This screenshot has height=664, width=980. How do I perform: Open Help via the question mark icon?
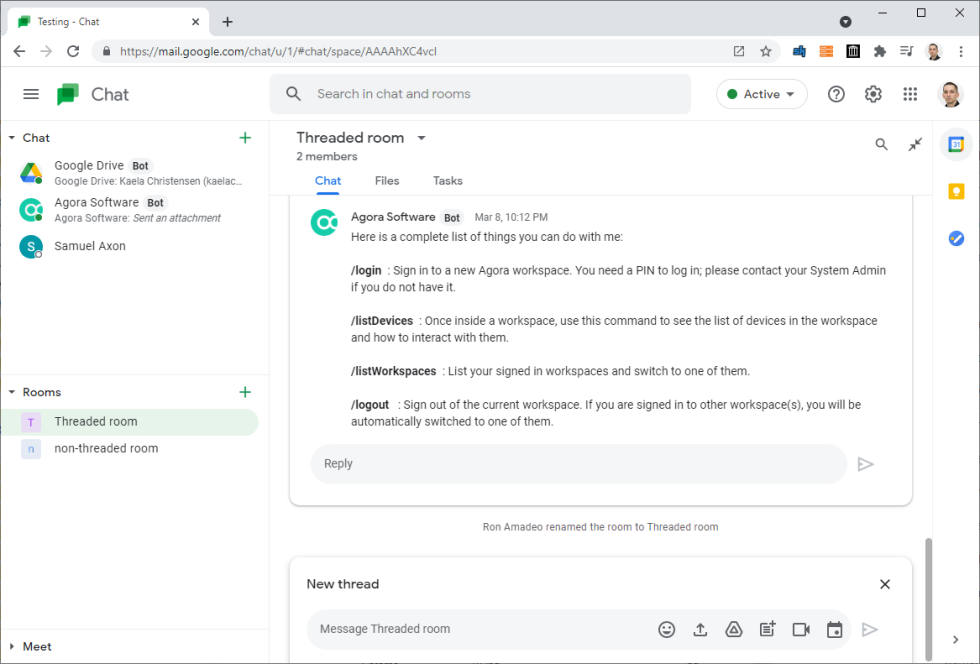(836, 94)
